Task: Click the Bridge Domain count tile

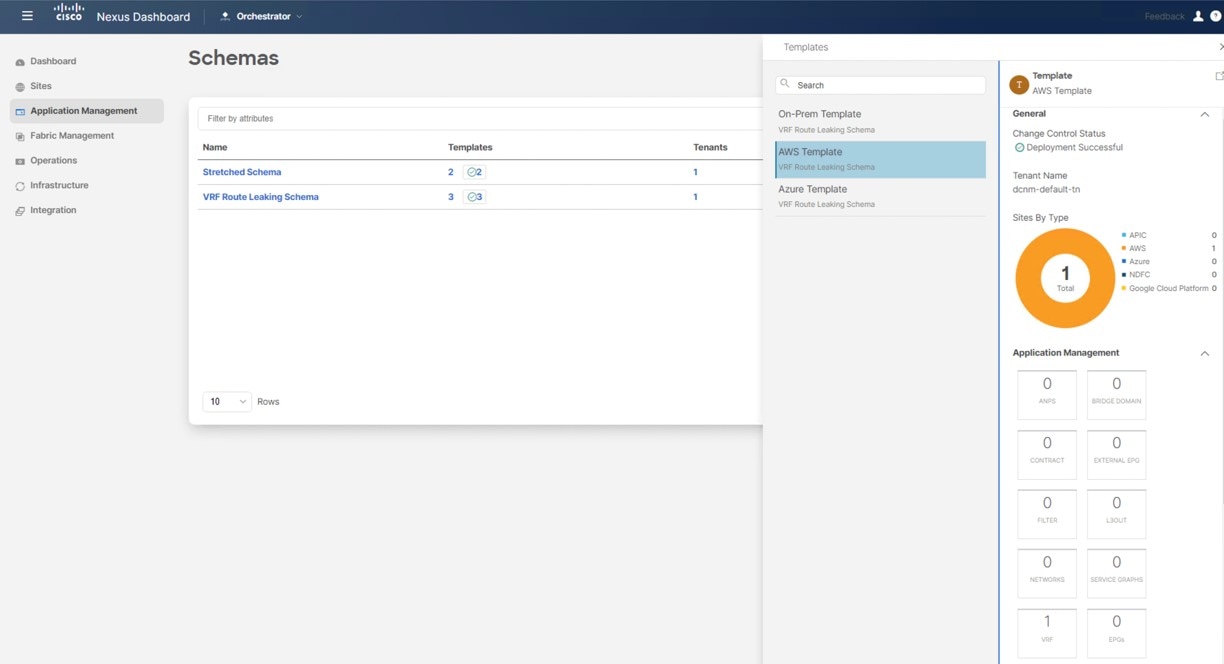Action: coord(1117,395)
